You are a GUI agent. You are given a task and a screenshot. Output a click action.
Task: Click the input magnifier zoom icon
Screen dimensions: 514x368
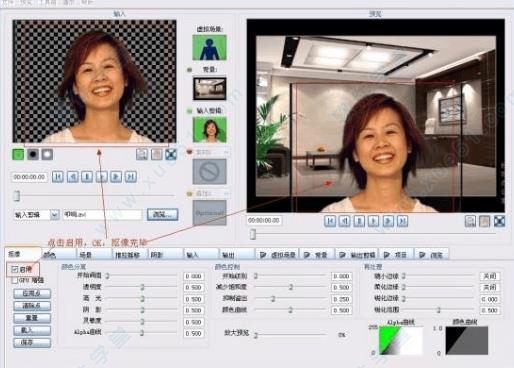click(x=142, y=154)
